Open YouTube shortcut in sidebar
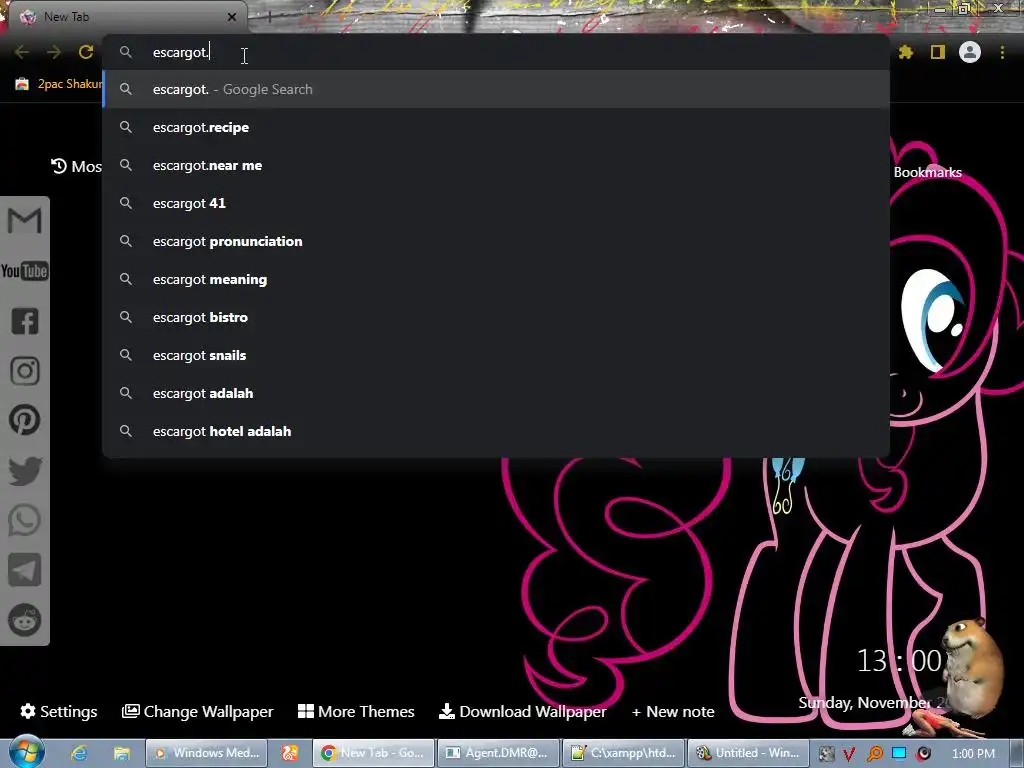Viewport: 1024px width, 768px height. coord(25,271)
